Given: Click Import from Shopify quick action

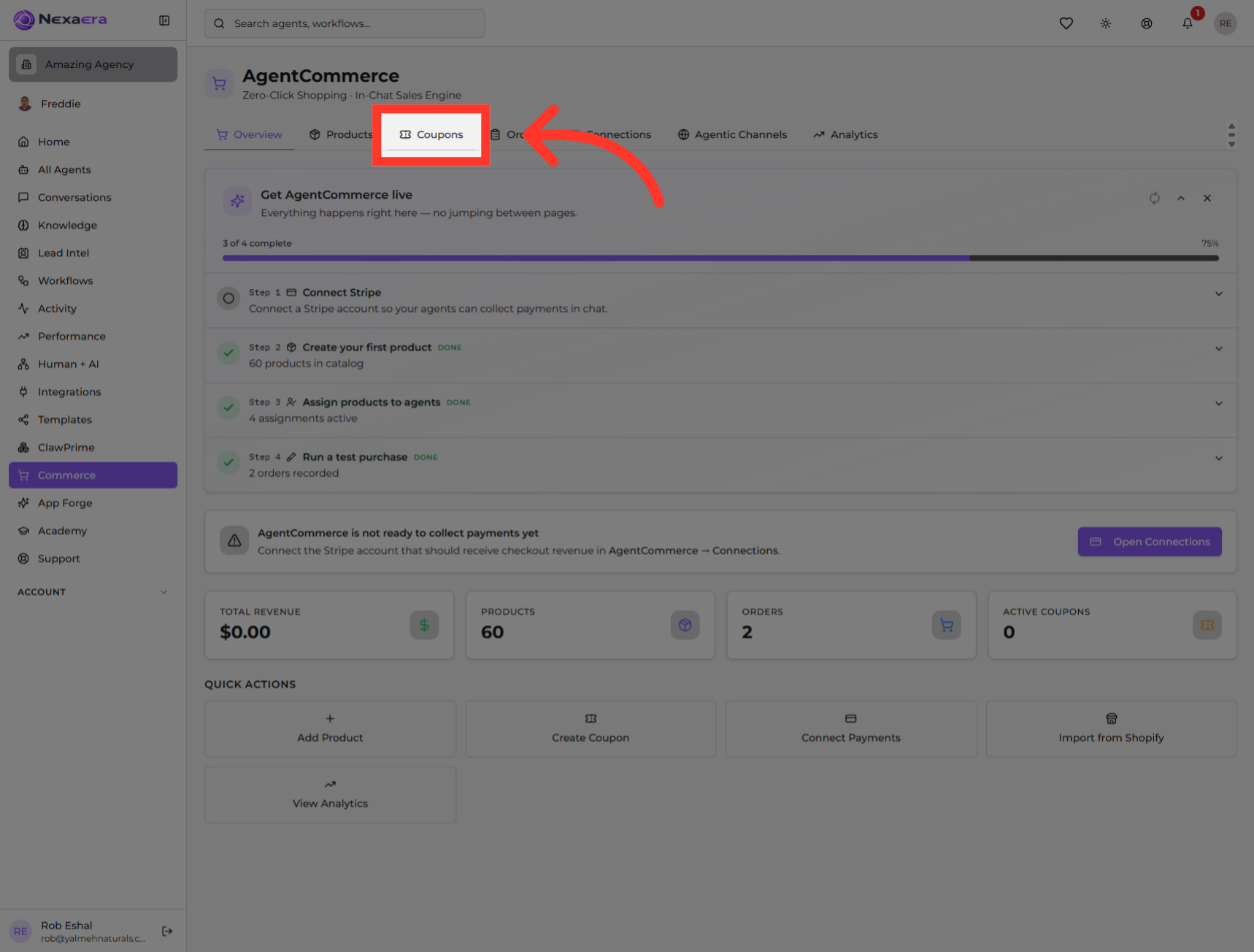Looking at the screenshot, I should coord(1111,729).
